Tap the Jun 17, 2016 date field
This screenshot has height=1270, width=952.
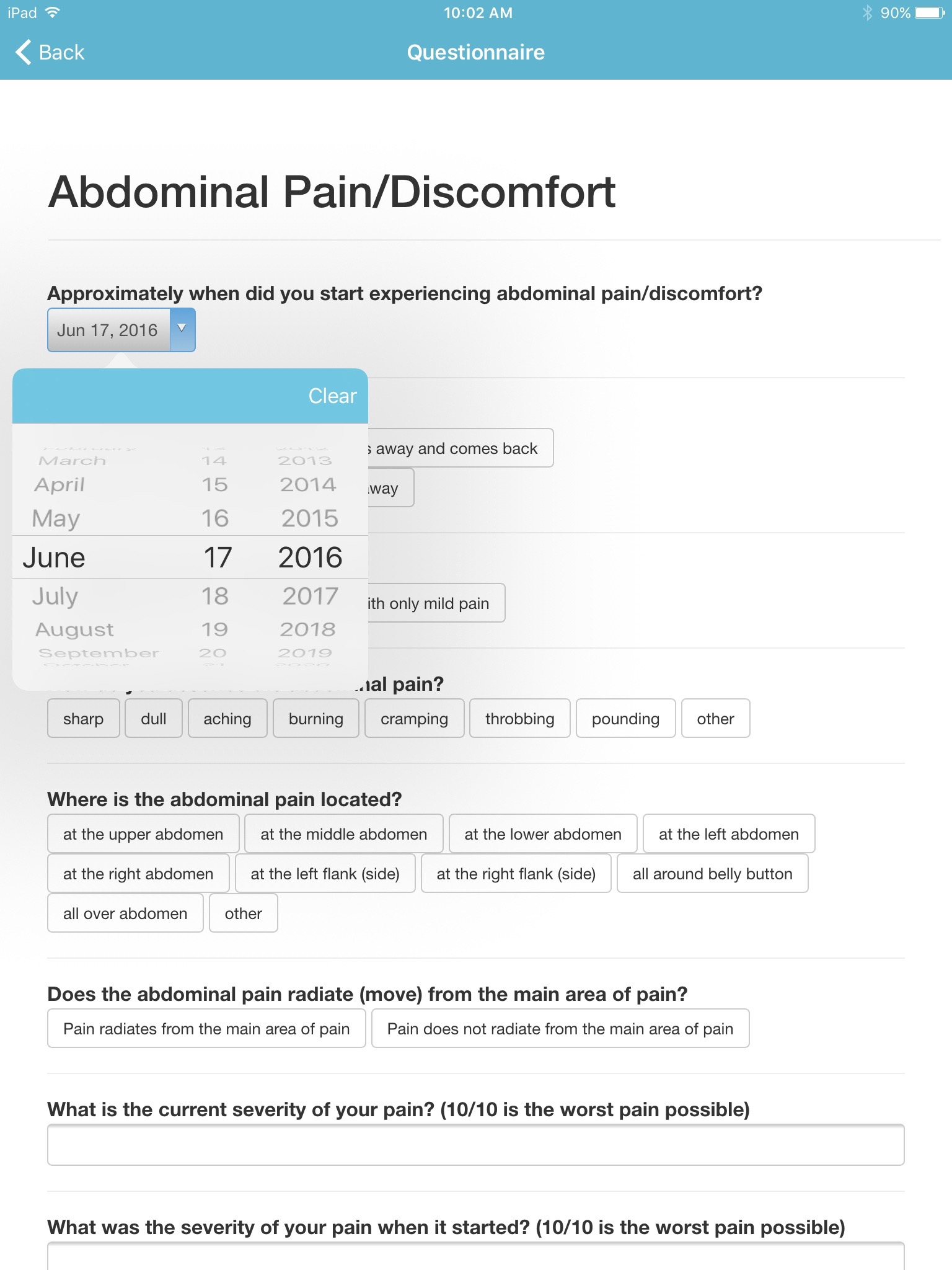(109, 330)
